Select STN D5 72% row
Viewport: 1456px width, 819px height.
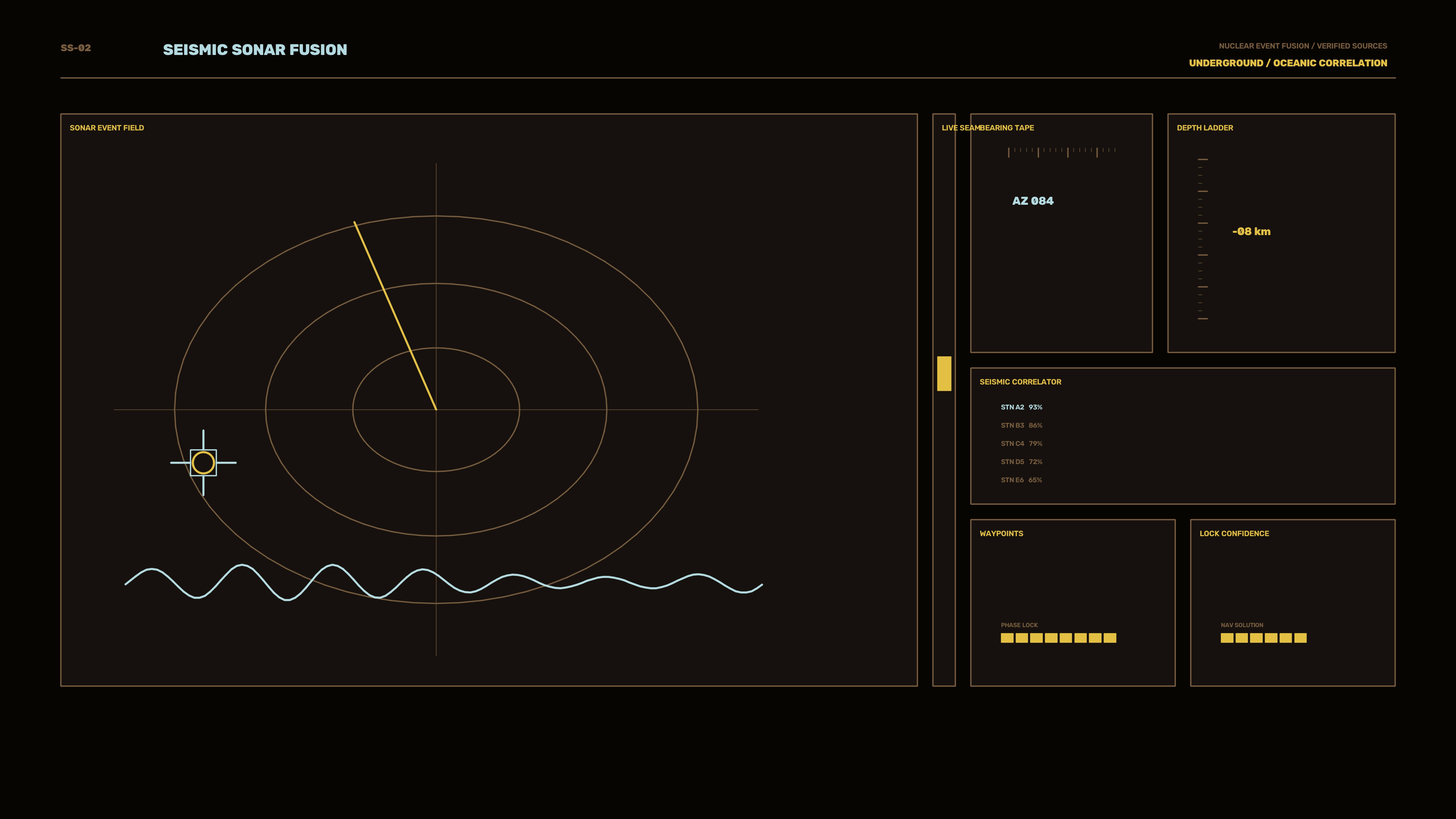point(1021,462)
